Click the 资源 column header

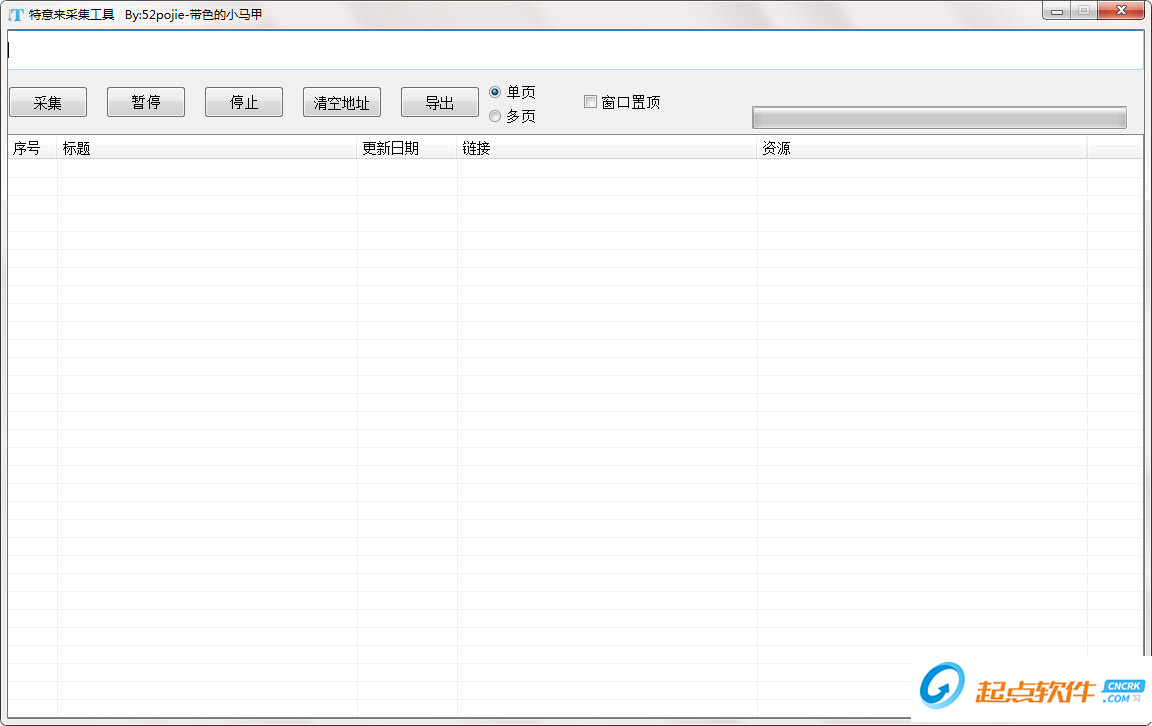[x=778, y=147]
